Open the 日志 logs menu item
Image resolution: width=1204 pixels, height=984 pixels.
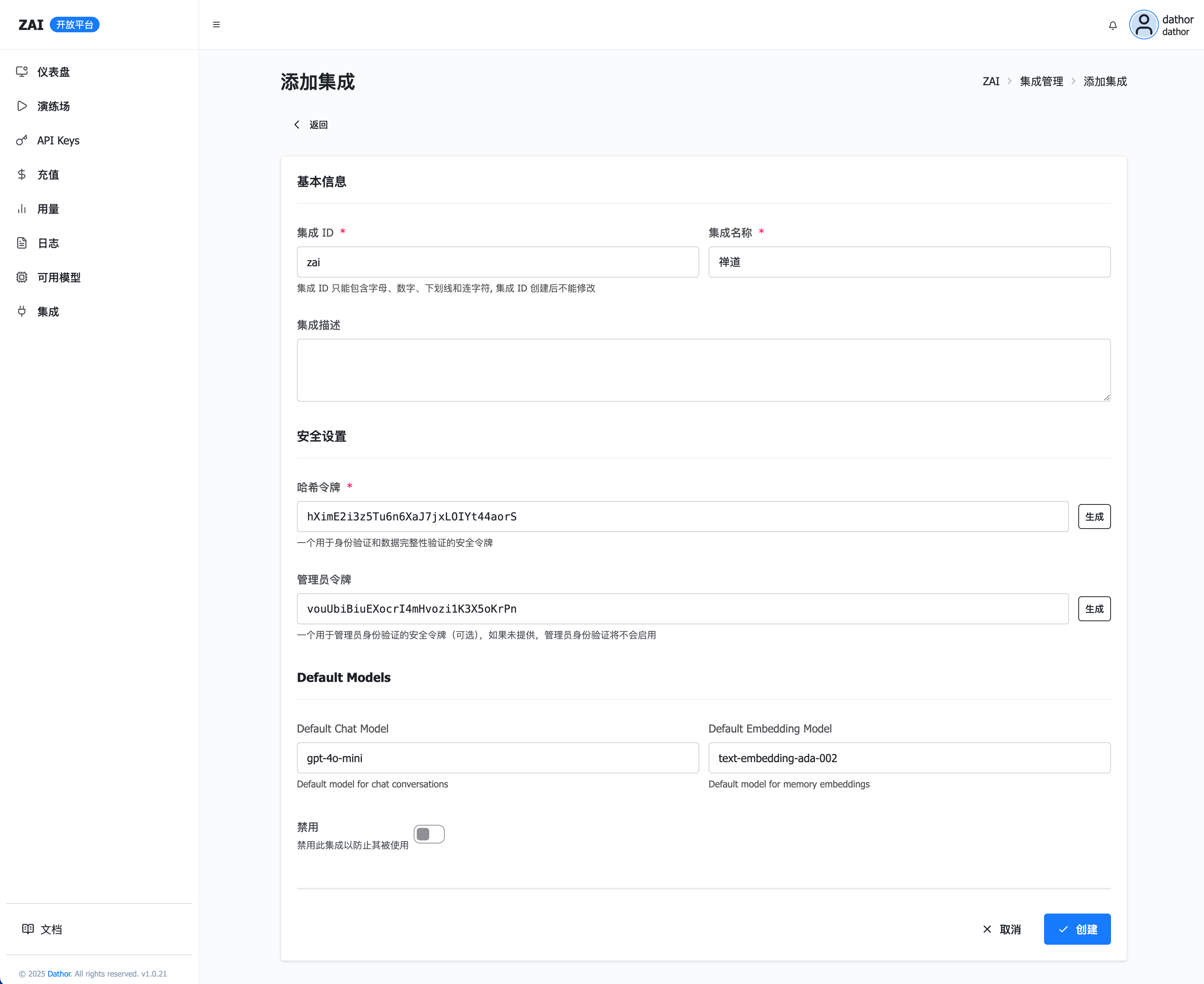48,243
